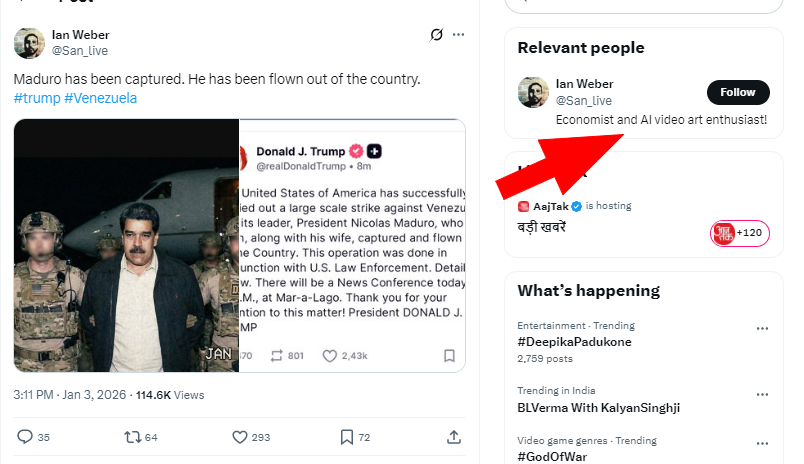
Task: Join the AajTak +120 listeners space
Action: click(x=738, y=233)
